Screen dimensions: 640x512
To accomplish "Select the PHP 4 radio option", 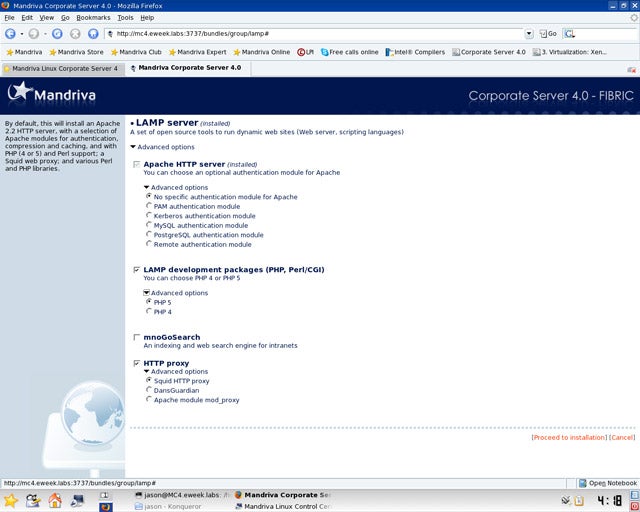I will pyautogui.click(x=149, y=311).
